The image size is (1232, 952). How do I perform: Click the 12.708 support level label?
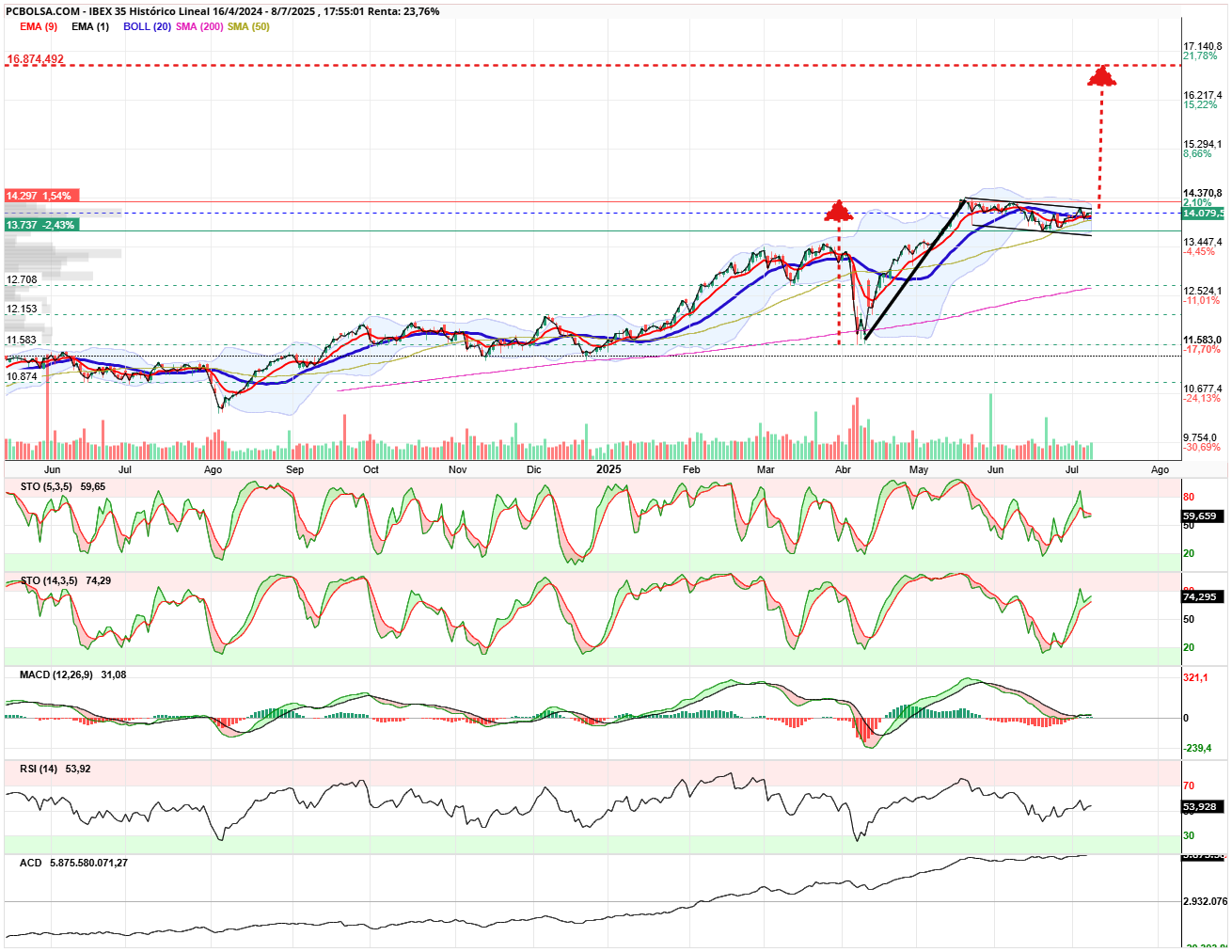click(x=22, y=279)
